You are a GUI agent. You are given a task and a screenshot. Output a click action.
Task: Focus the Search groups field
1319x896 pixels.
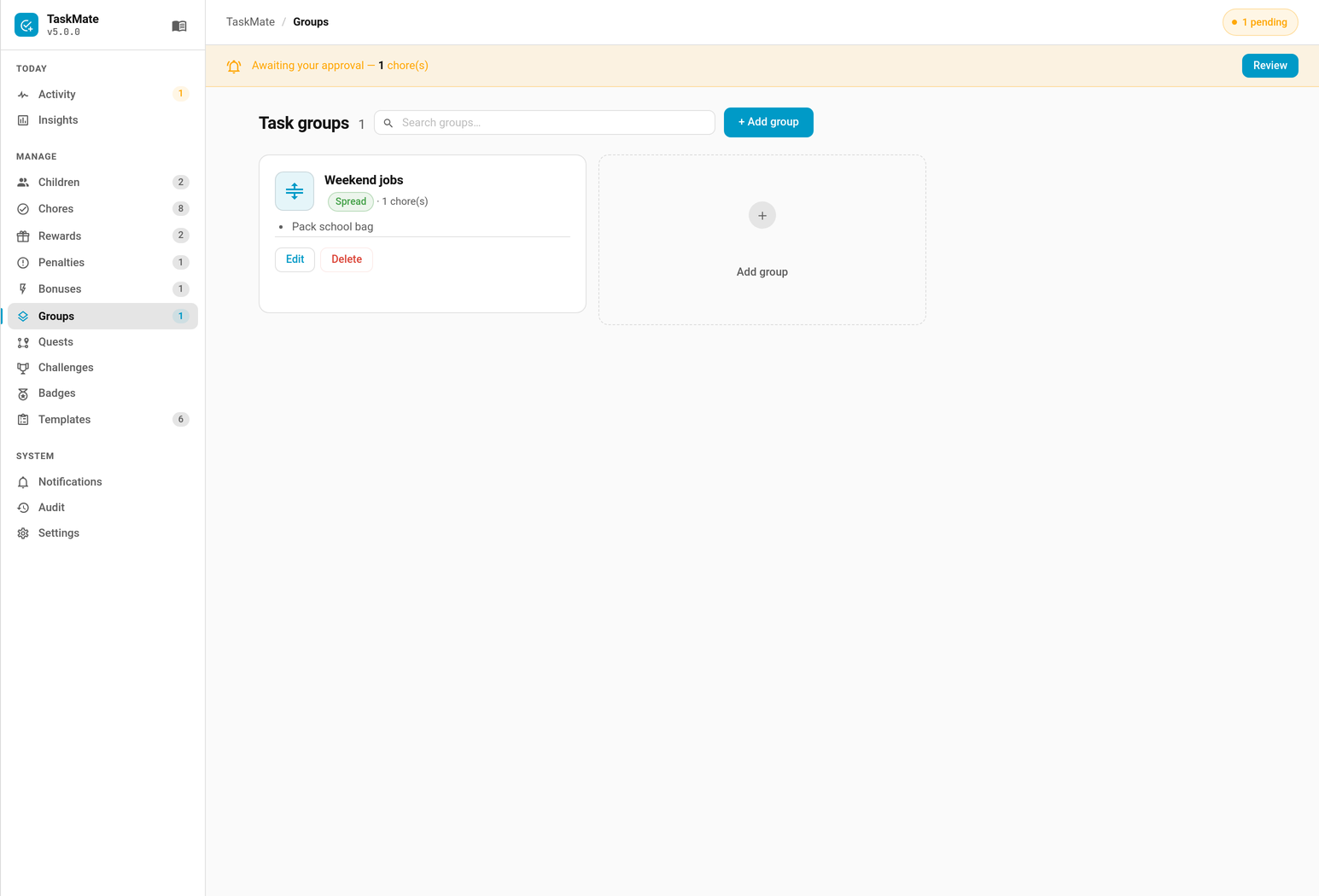tap(545, 122)
